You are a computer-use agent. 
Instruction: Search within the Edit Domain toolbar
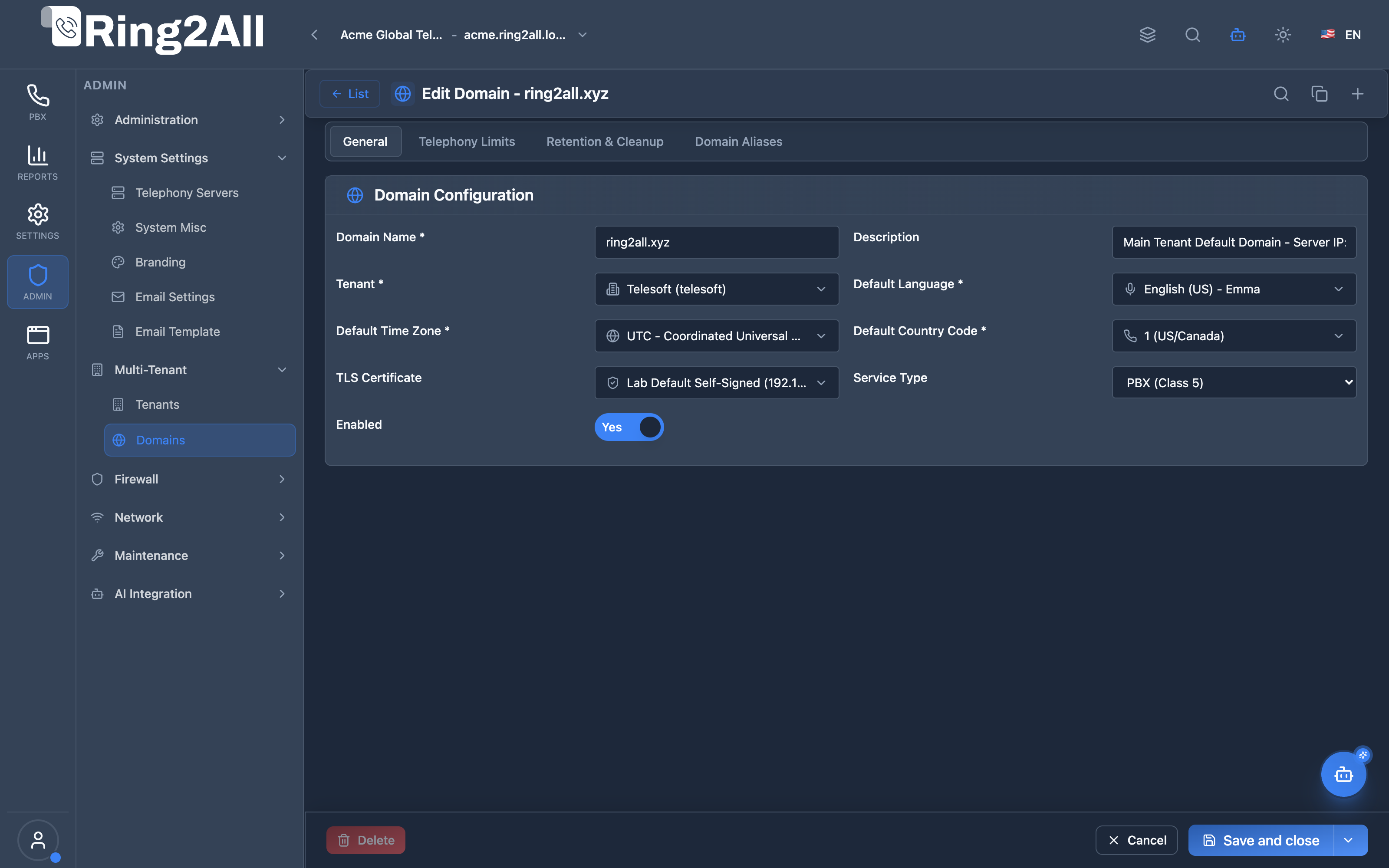[1281, 94]
